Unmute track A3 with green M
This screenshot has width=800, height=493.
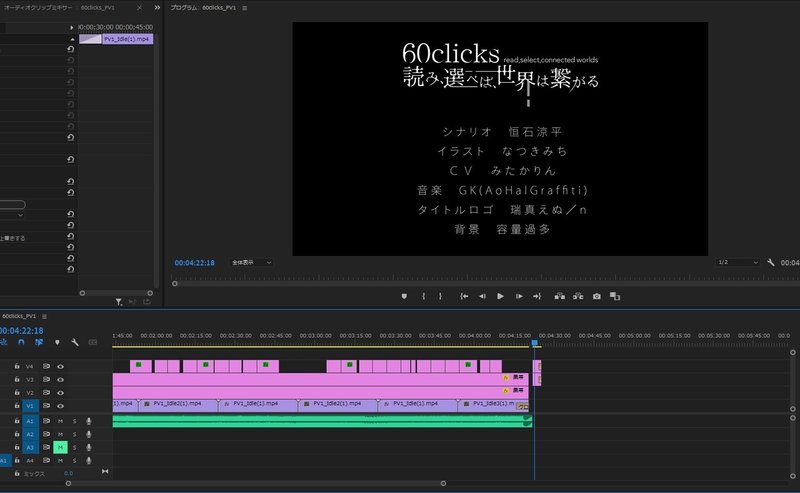tap(60, 448)
